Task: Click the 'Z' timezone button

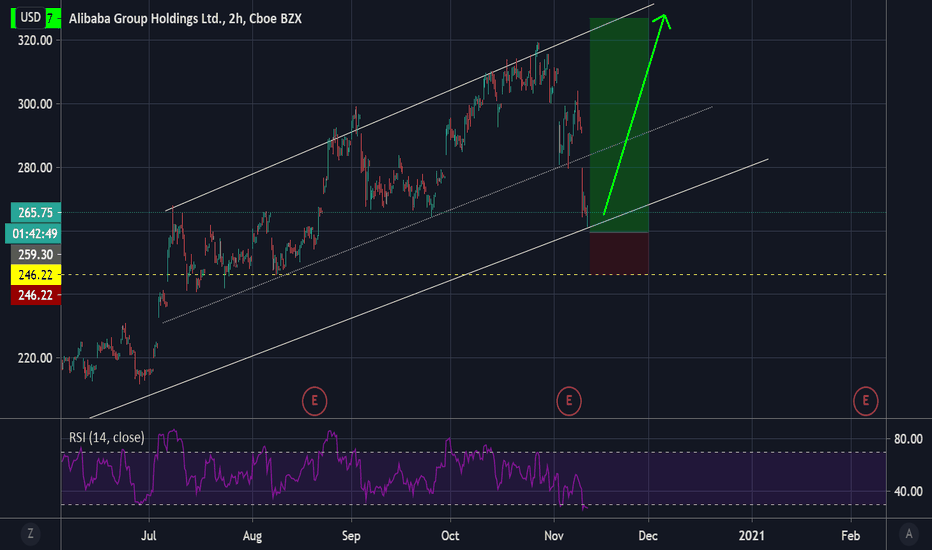Action: [30, 534]
